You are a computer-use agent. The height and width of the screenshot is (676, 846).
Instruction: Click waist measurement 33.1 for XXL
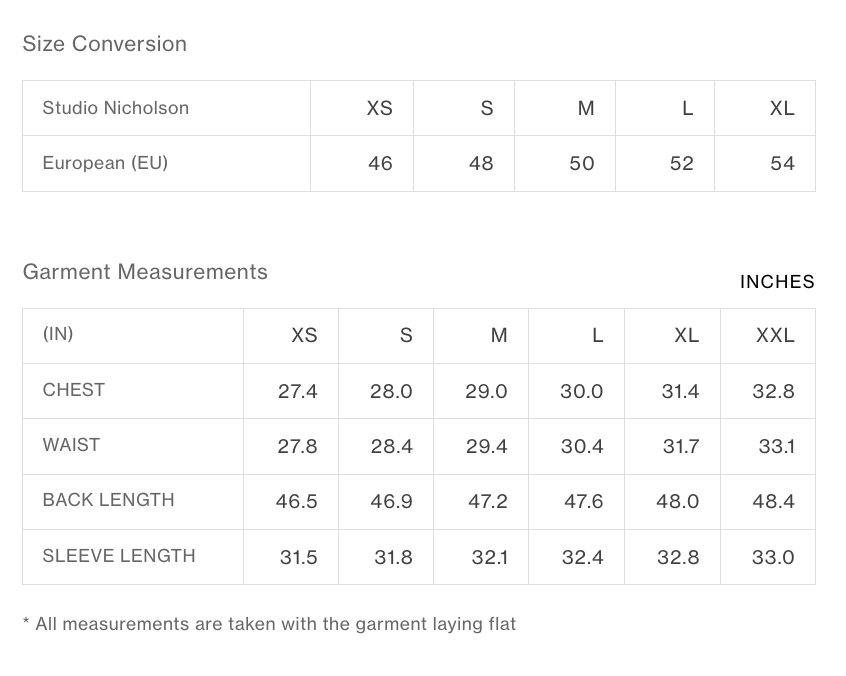(776, 446)
